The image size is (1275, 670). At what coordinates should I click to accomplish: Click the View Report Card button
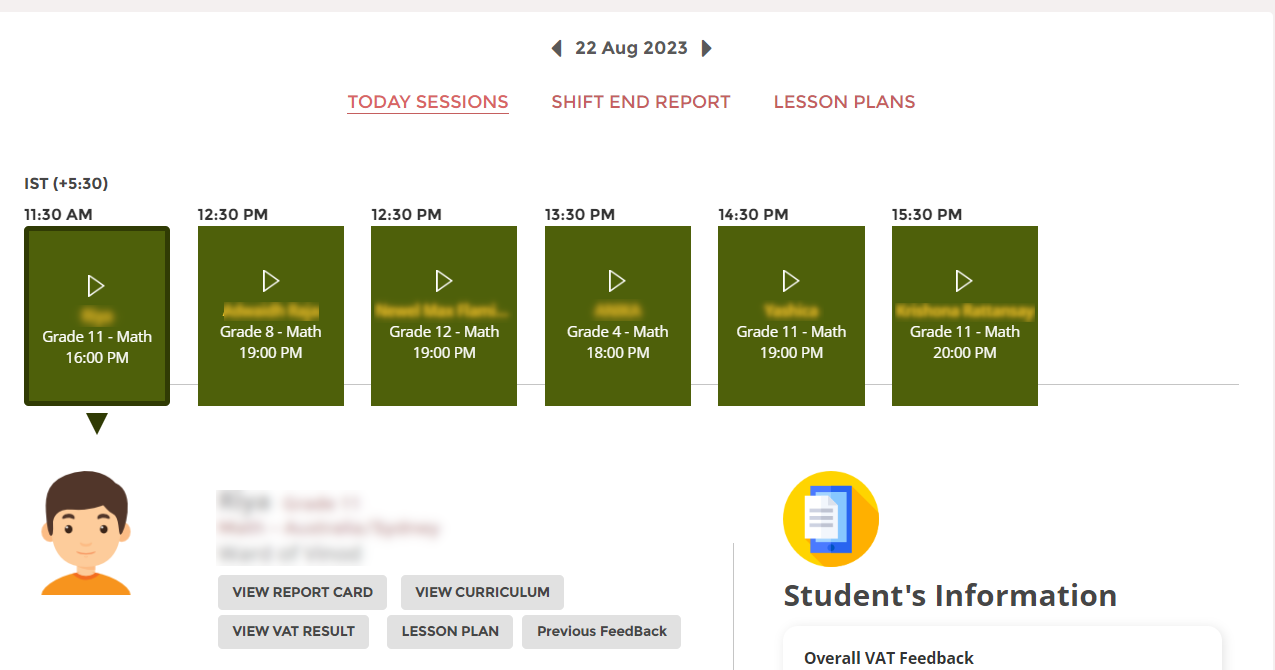pos(302,592)
